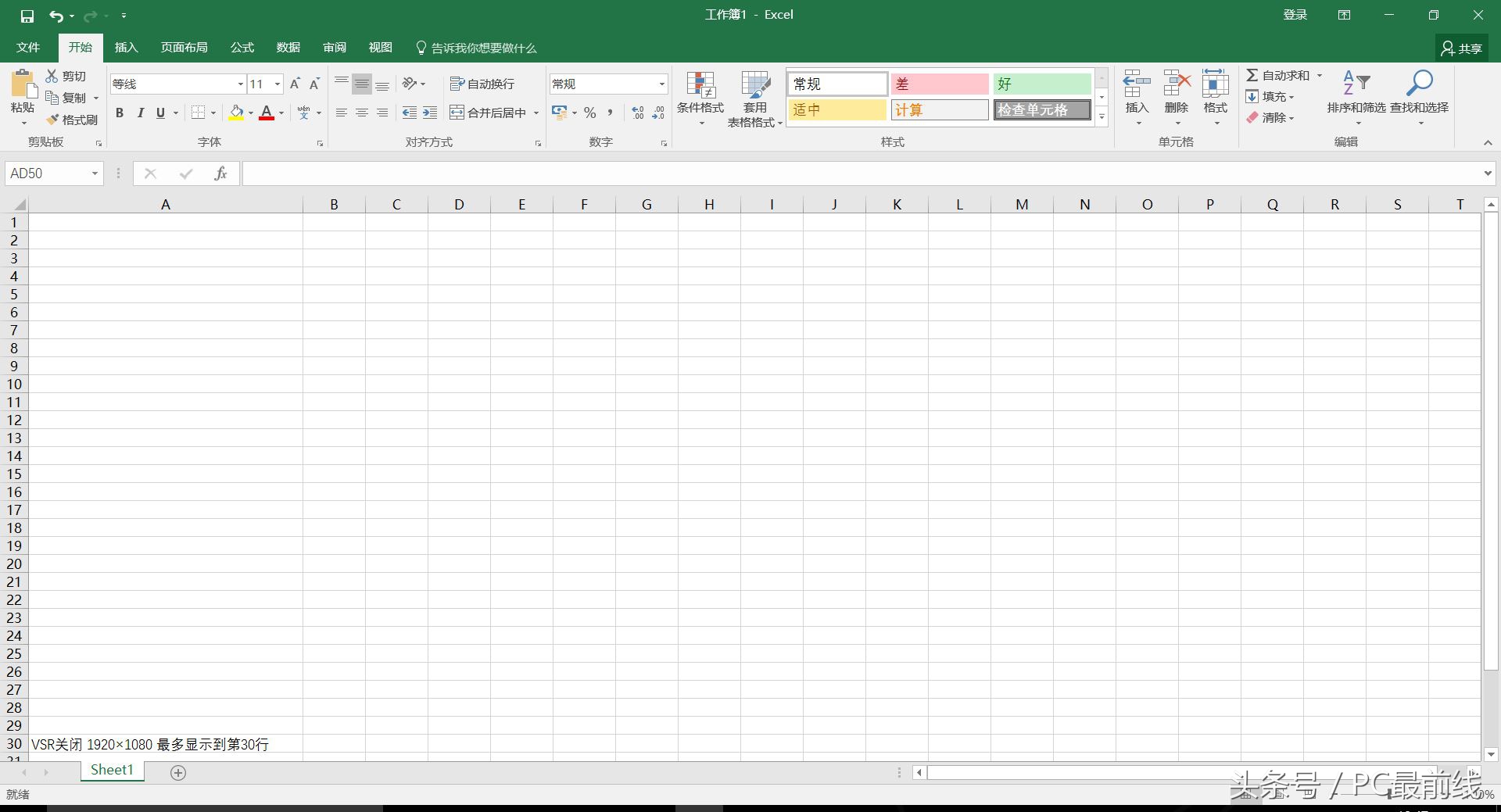Click the Tell Me search box
Screen dimensions: 1501x812
476,48
